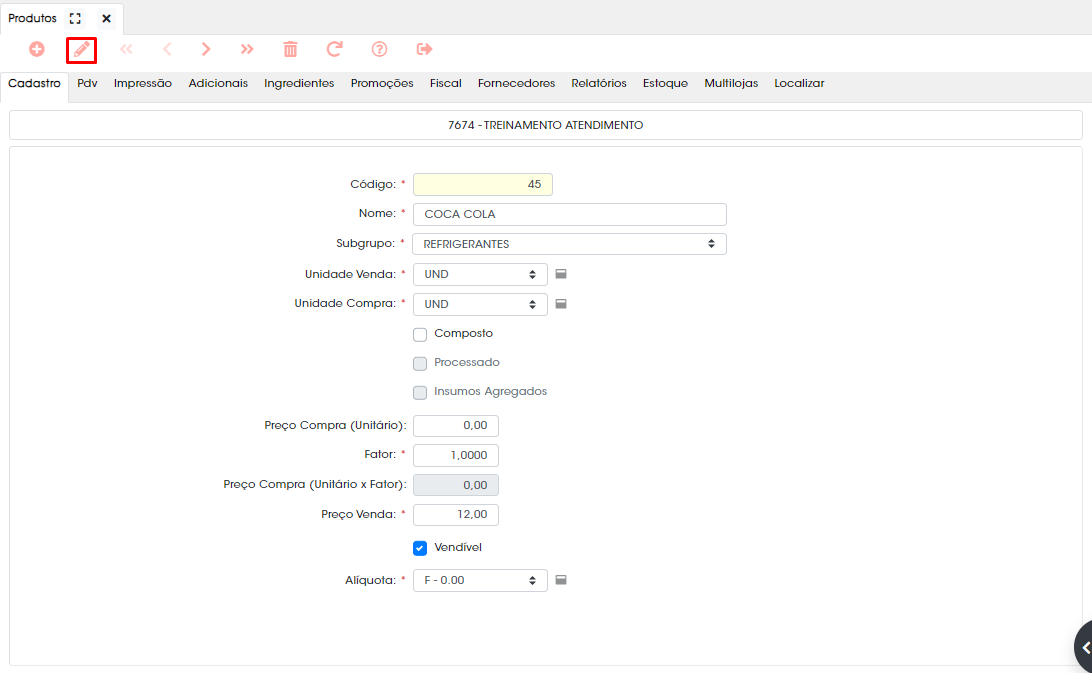The image size is (1092, 673).
Task: Toggle the Insumos Agregados checkbox
Action: tap(420, 393)
